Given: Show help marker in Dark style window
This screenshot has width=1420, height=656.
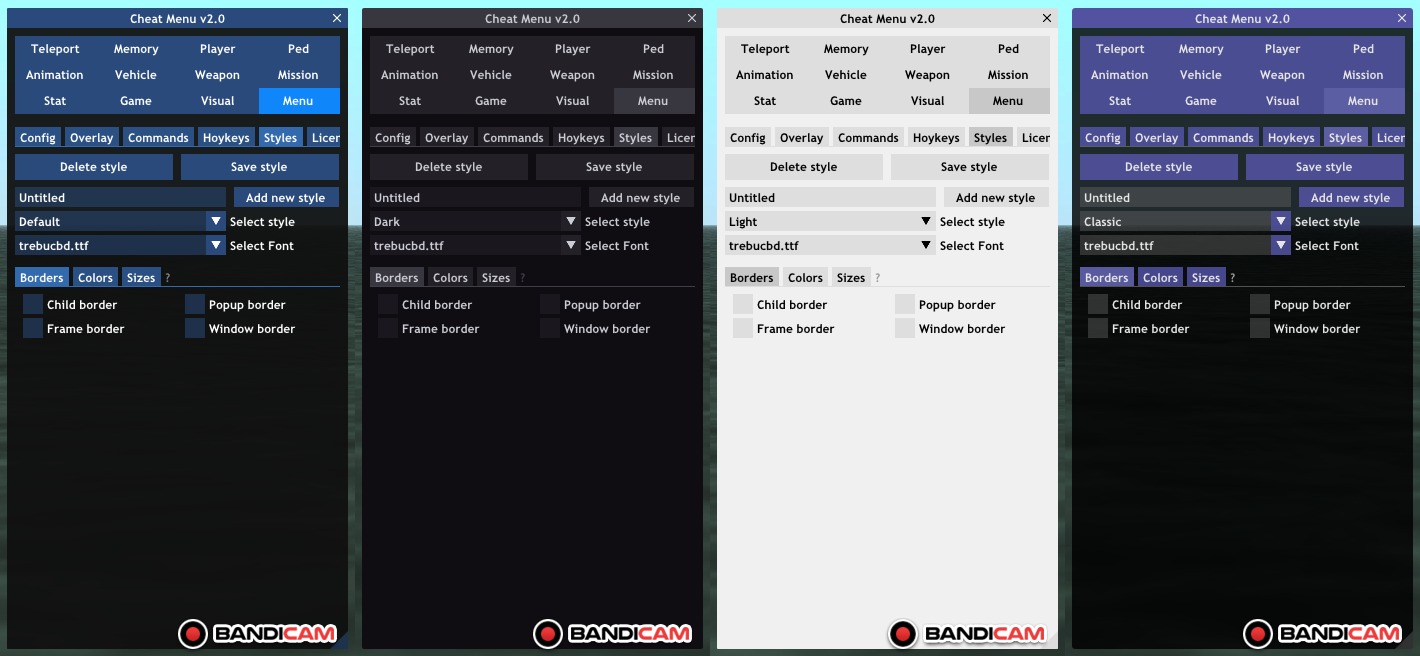Looking at the screenshot, I should coord(522,278).
